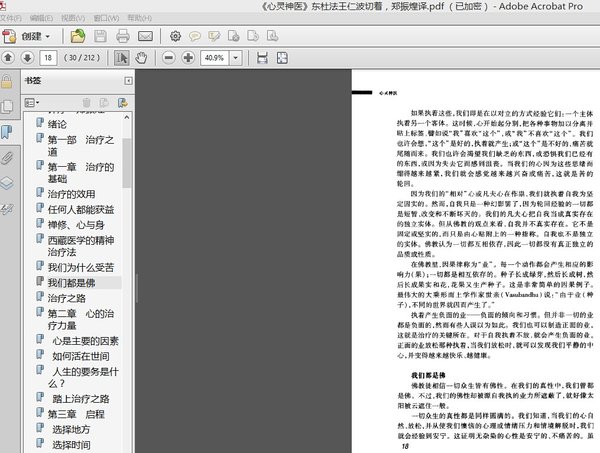
Task: Select bookmark 西藏医学的精神治疗法
Action: coord(81,246)
